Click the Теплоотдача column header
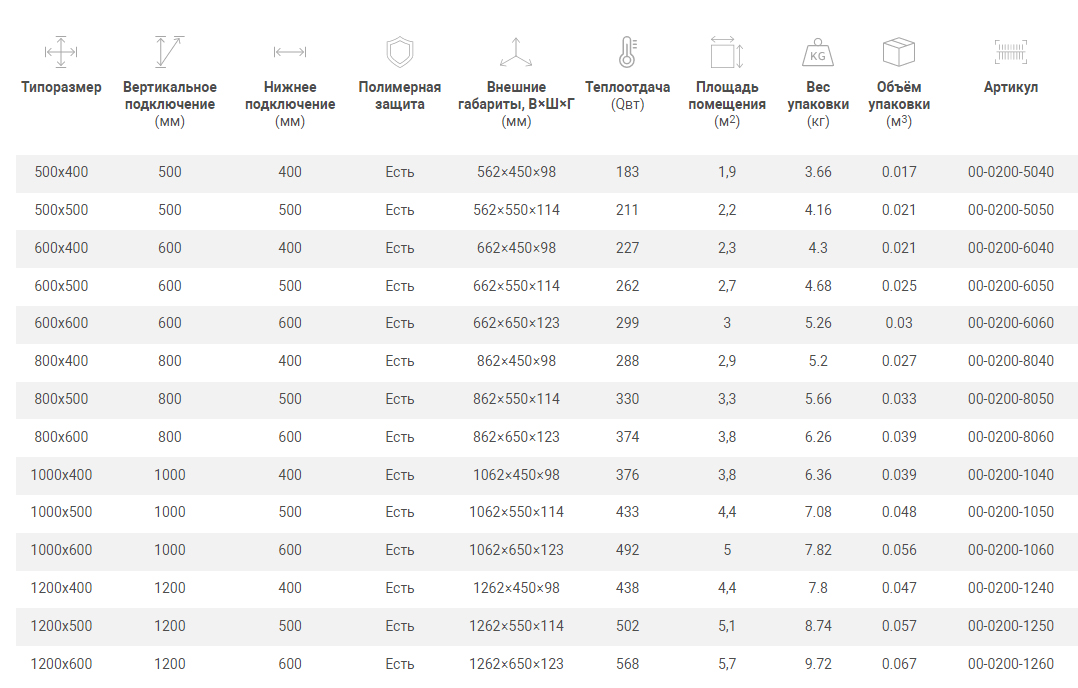The height and width of the screenshot is (688, 1078). (627, 88)
